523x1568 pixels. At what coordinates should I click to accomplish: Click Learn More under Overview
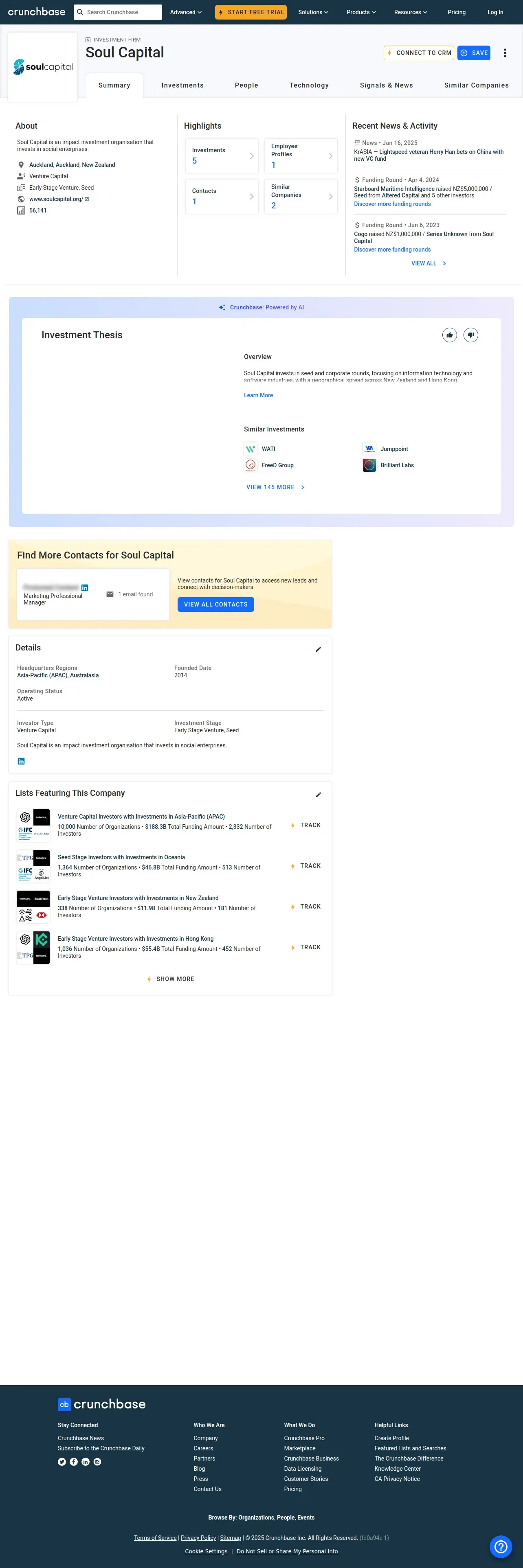pos(258,395)
